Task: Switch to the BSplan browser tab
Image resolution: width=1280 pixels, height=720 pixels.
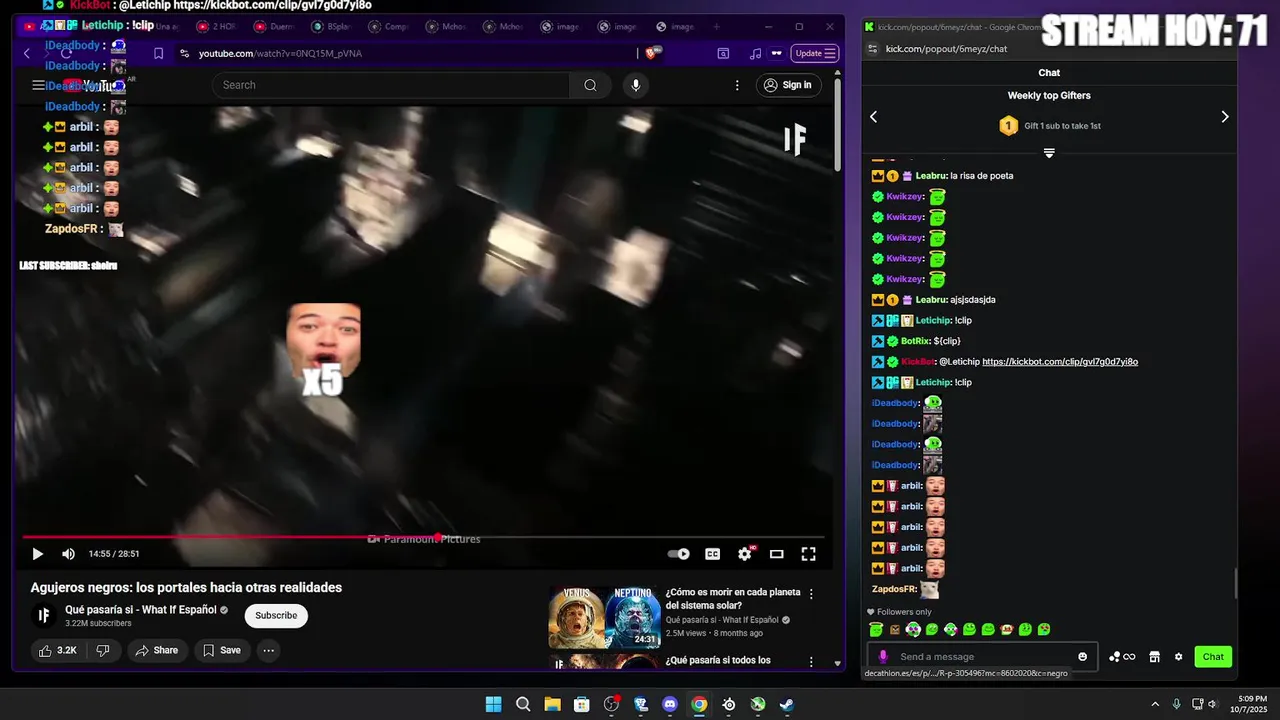Action: (x=333, y=27)
